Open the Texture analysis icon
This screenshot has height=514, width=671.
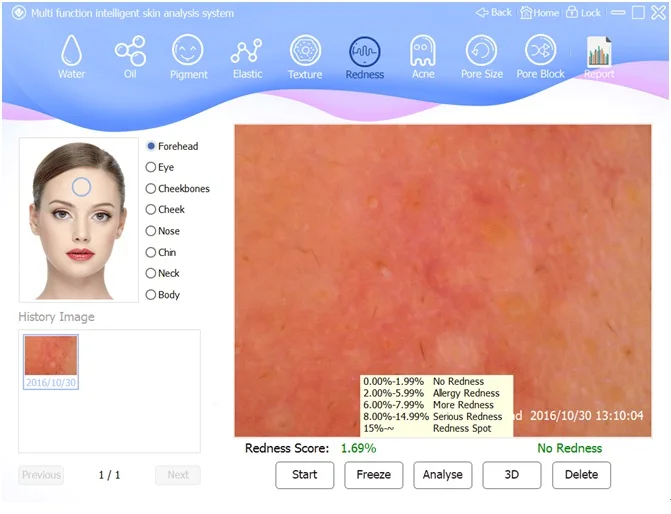click(x=305, y=51)
